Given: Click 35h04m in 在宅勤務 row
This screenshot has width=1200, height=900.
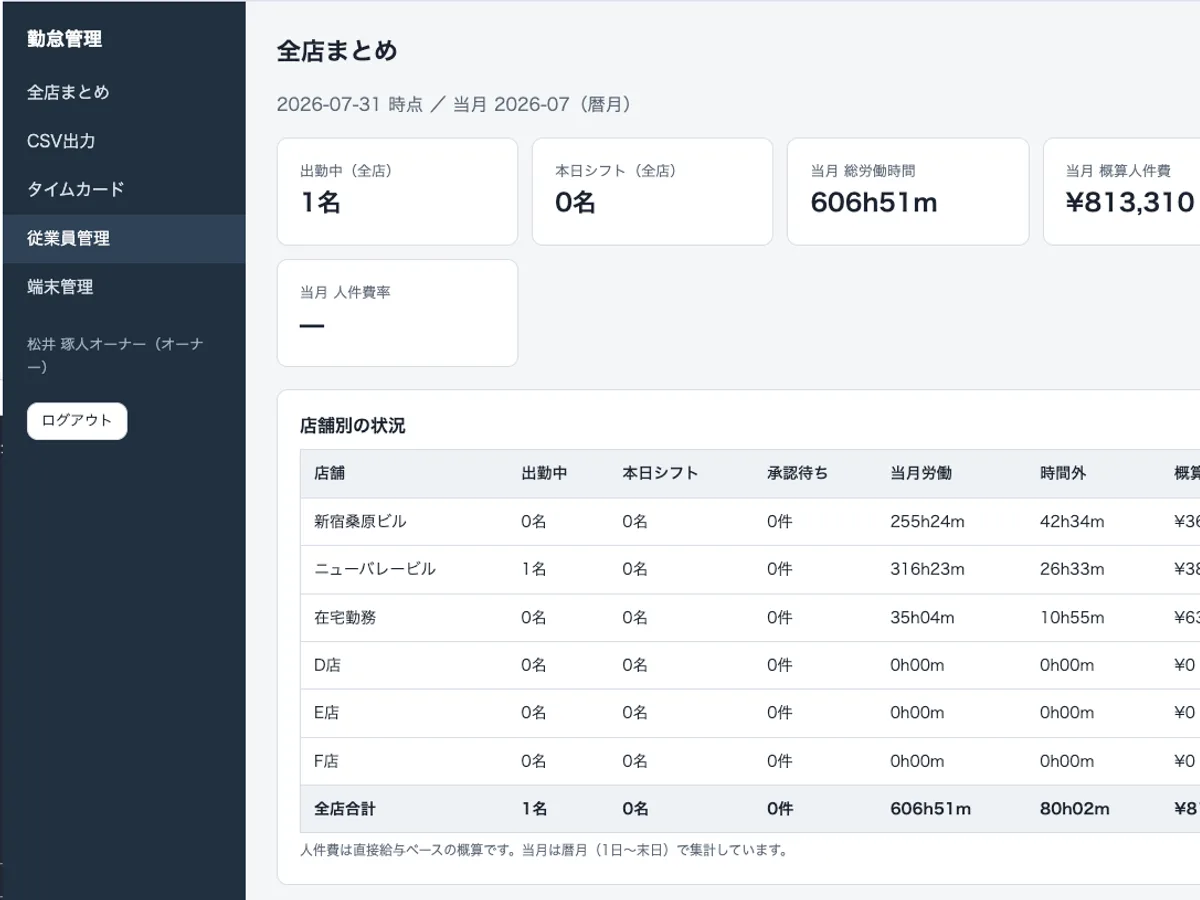Looking at the screenshot, I should point(922,618).
